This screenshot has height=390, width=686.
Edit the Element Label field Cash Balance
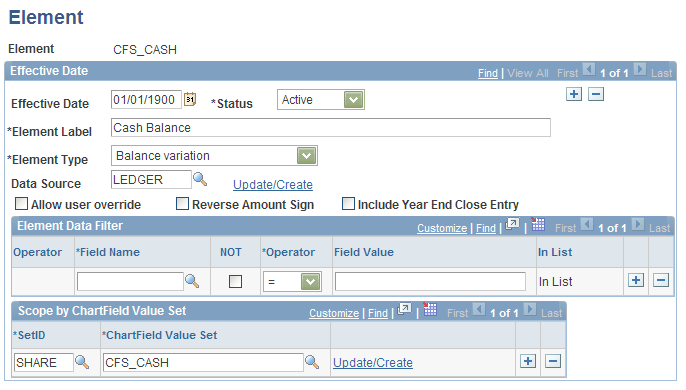click(x=331, y=127)
